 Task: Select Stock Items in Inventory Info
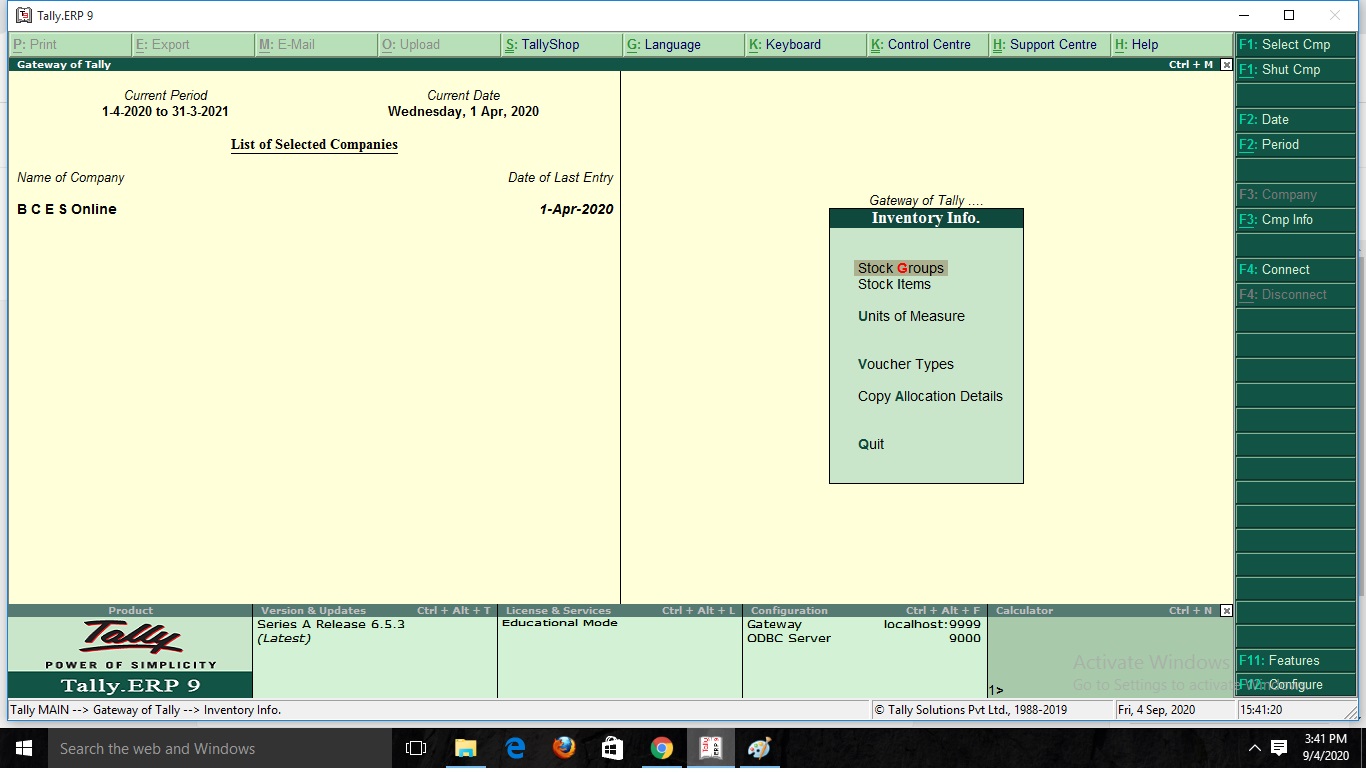pyautogui.click(x=894, y=284)
